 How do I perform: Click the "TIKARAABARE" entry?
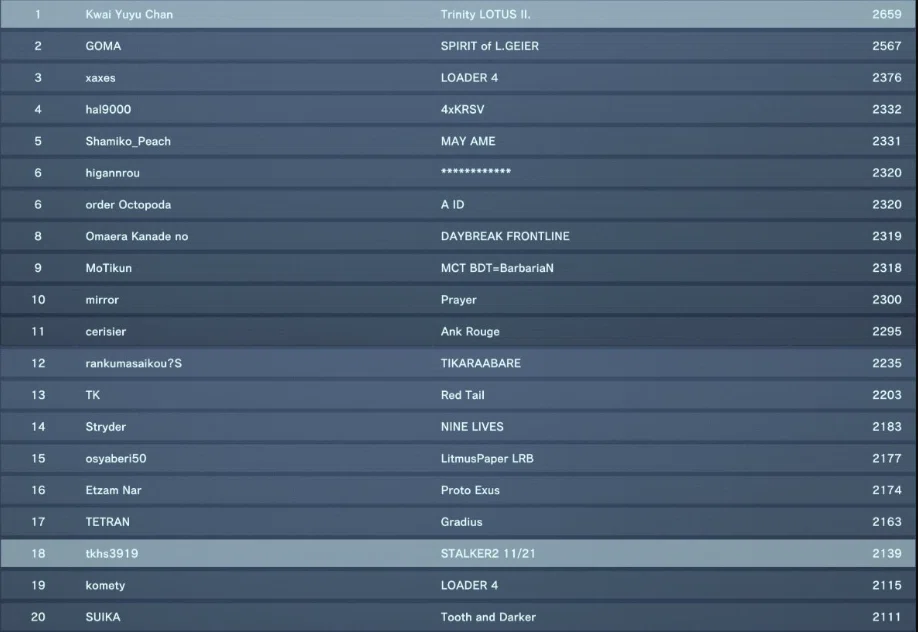coord(481,363)
